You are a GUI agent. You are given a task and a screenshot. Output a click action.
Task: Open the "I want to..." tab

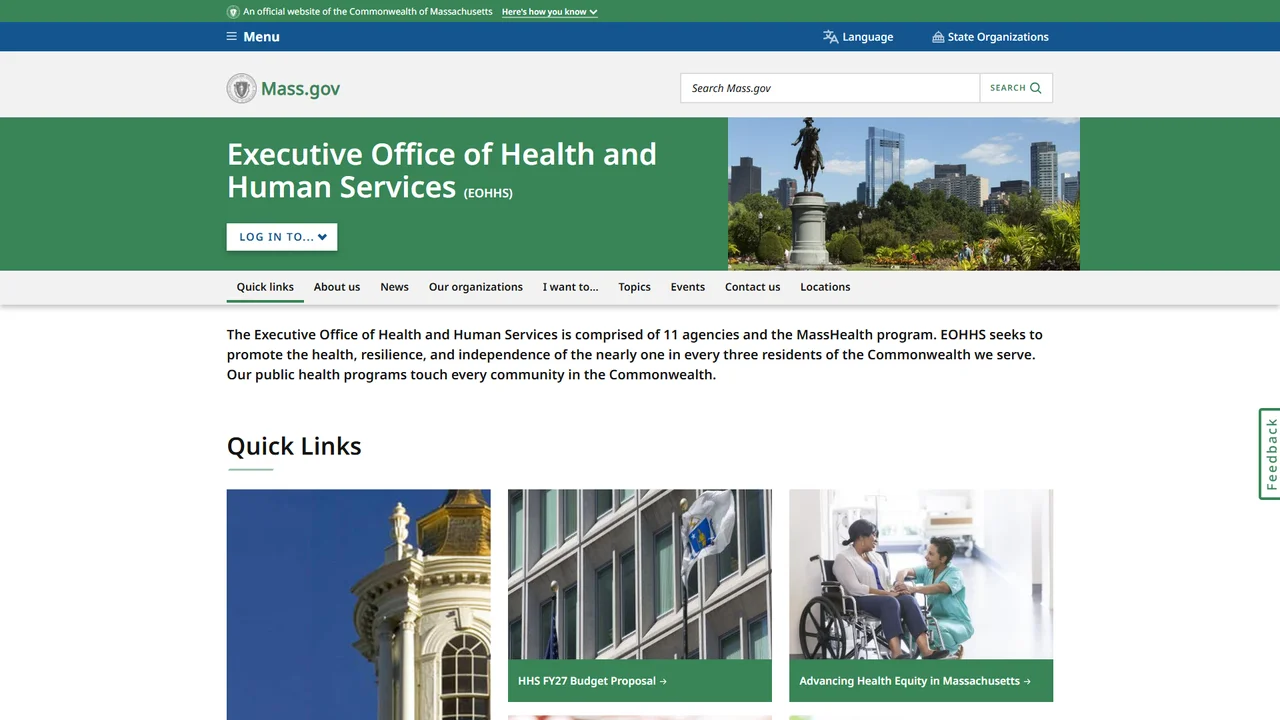tap(571, 287)
